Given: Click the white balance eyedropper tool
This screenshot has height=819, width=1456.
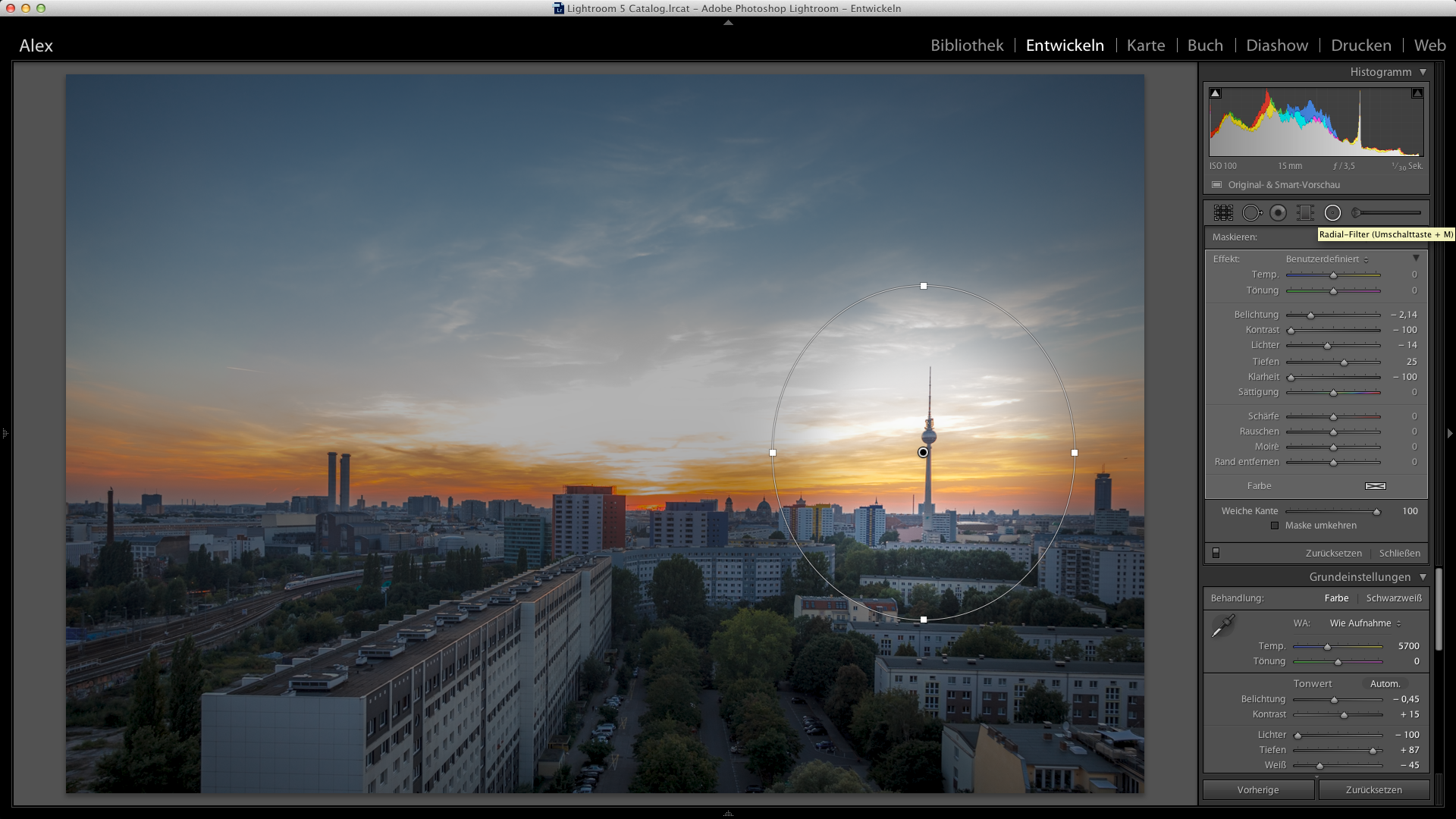Looking at the screenshot, I should [1222, 626].
